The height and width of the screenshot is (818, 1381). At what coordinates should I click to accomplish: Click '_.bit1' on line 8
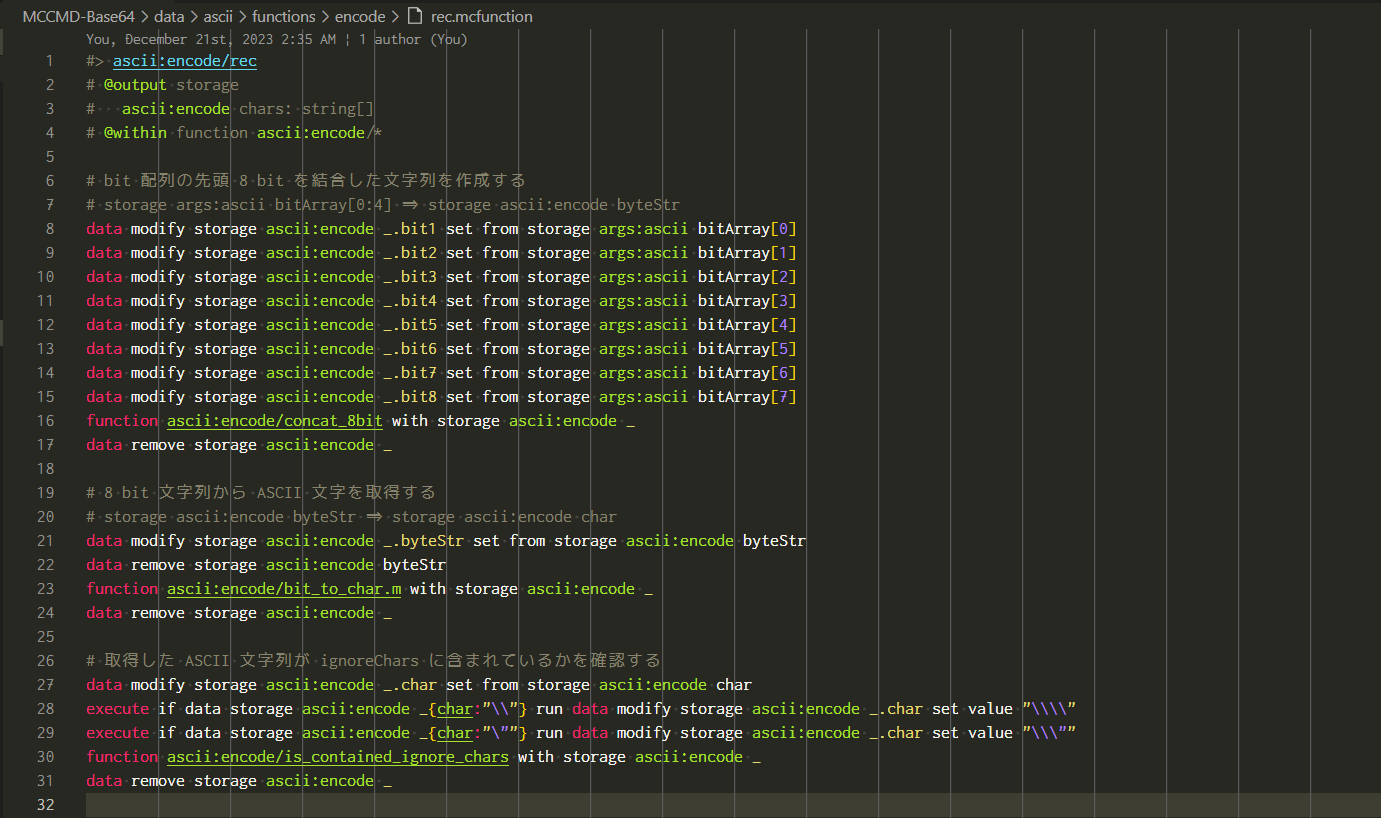(410, 229)
